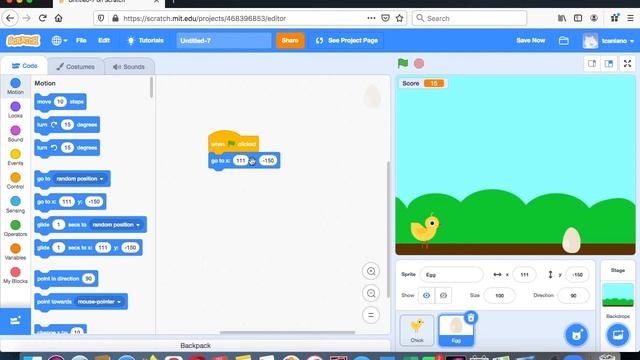Click Choose a Sprite cat button
This screenshot has width=640, height=360.
pos(576,335)
